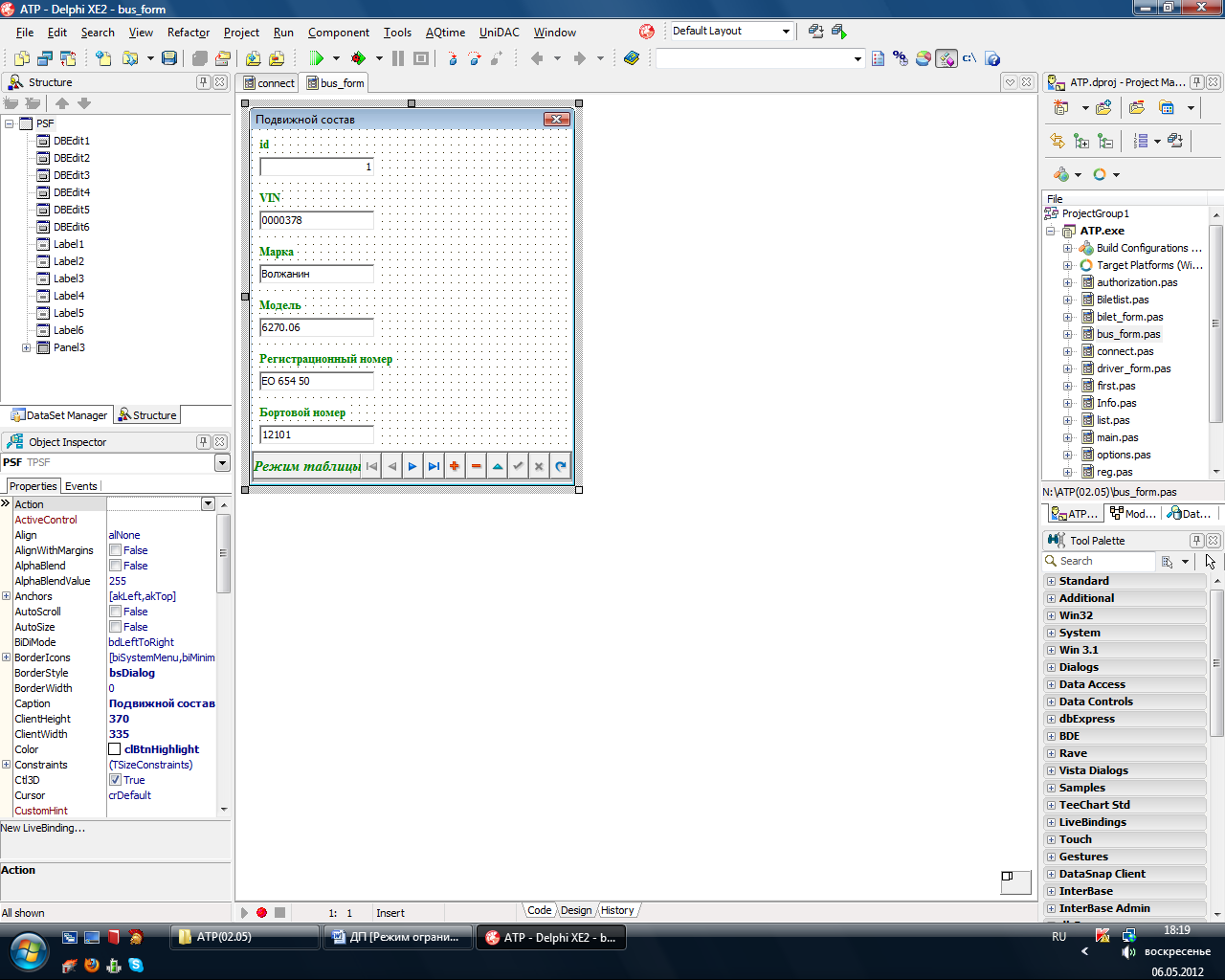Expand the BorderIcons property

click(6, 657)
